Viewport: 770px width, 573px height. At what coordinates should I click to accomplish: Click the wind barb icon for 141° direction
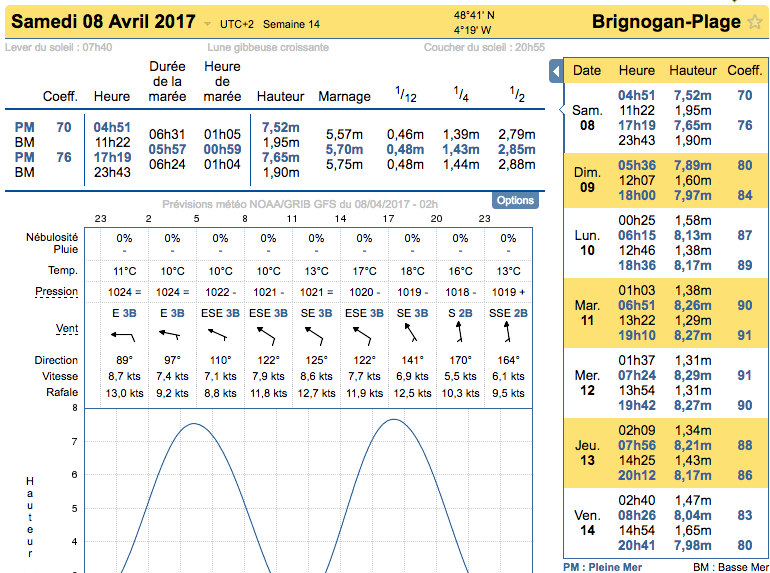click(x=411, y=336)
